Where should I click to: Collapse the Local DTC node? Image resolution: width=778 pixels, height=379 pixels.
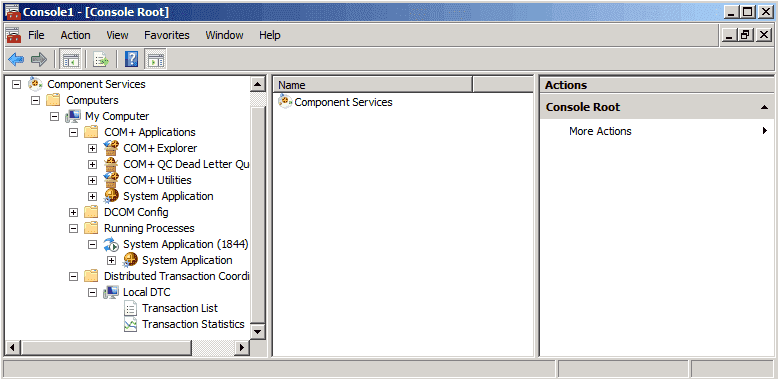pyautogui.click(x=92, y=292)
